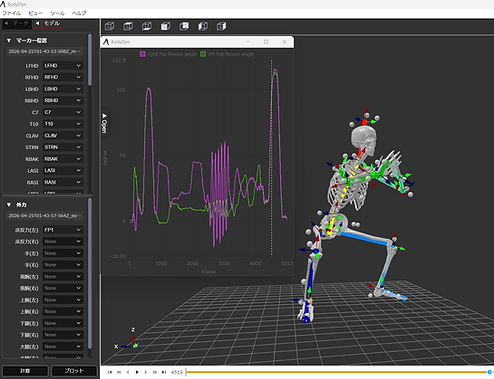Open the RBAK marker dropdown
This screenshot has width=494, height=379.
point(63,159)
